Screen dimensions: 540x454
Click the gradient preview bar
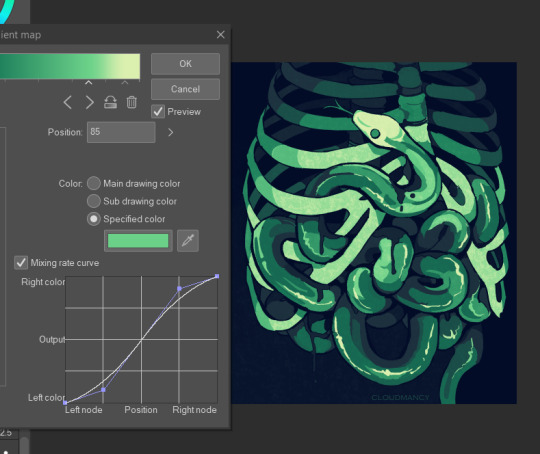click(70, 66)
